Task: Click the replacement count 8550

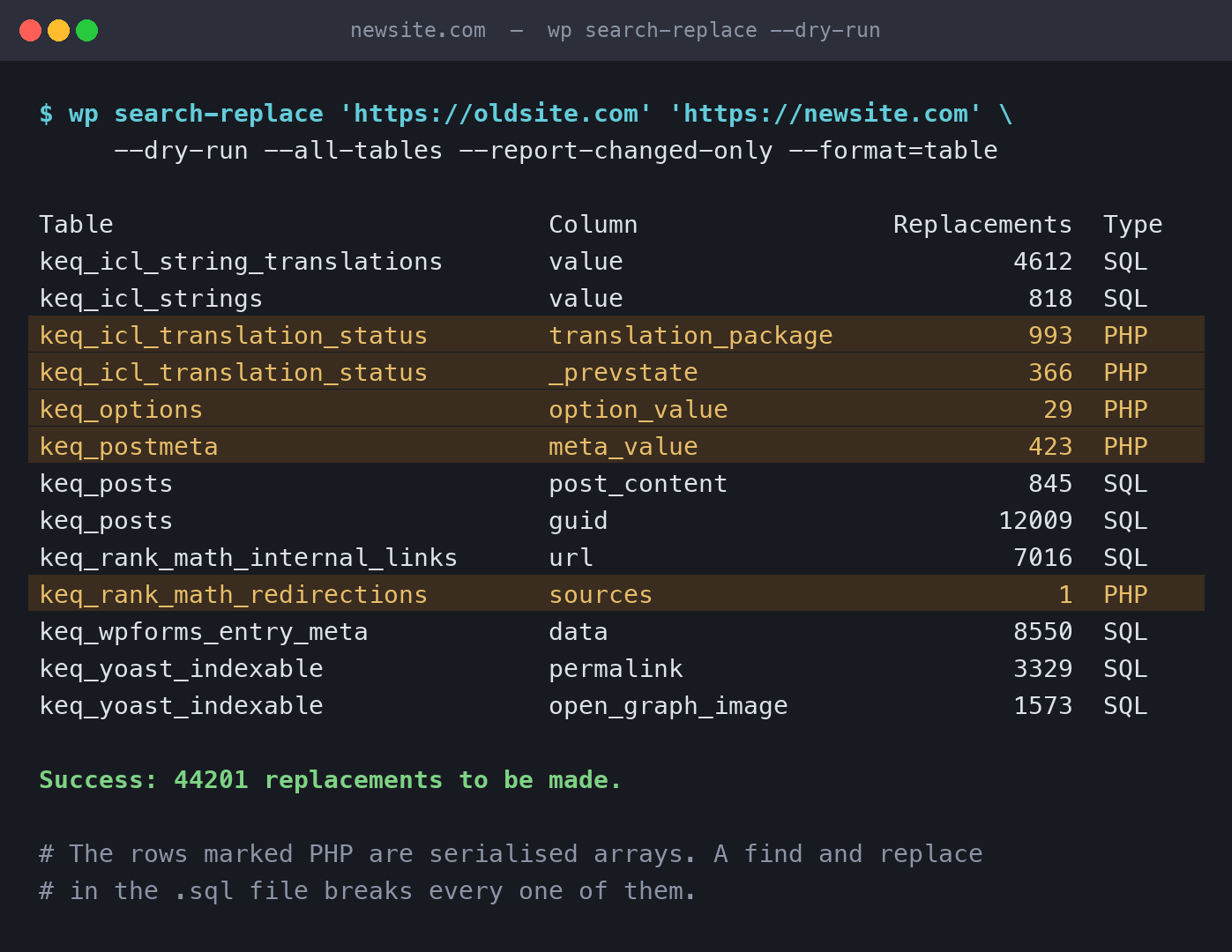Action: 1043,632
